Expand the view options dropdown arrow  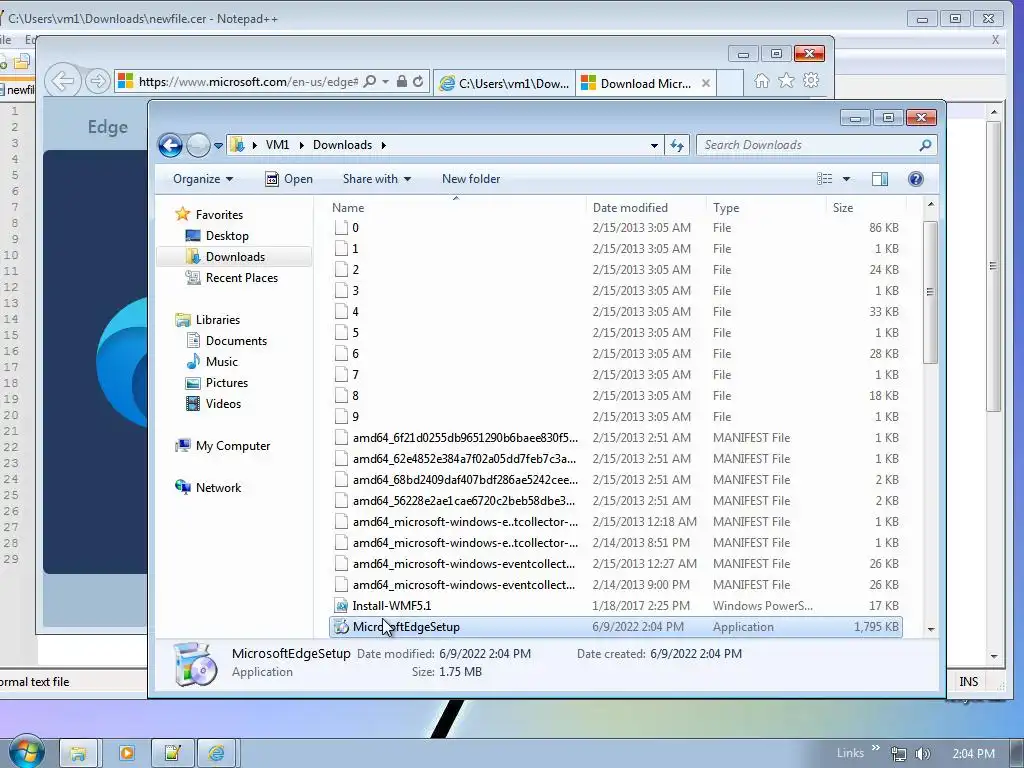(846, 179)
